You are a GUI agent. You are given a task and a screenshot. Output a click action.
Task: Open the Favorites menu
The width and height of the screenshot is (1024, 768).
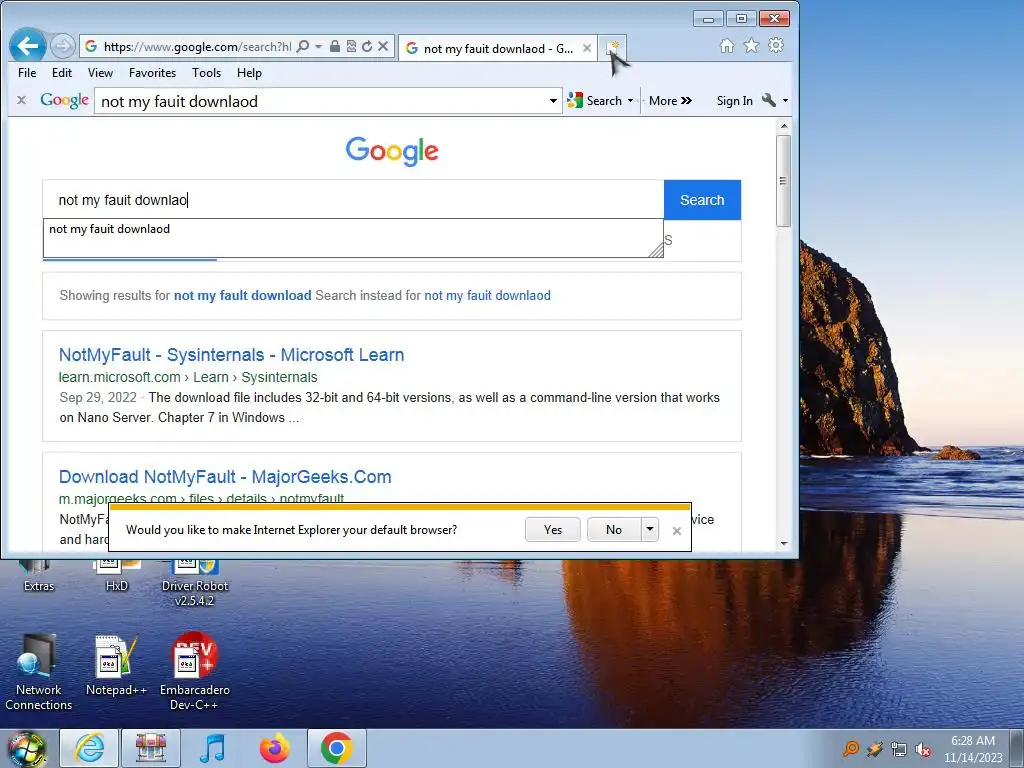coord(152,72)
